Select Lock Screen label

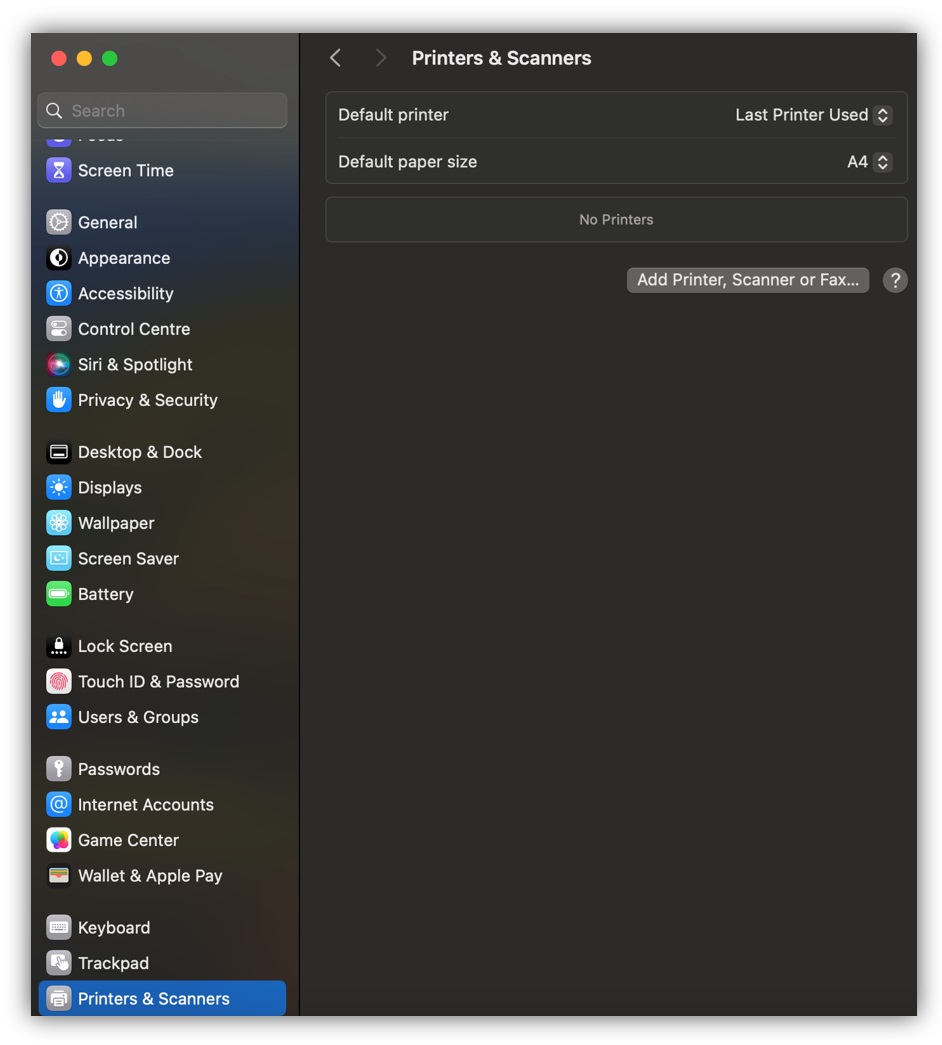click(x=125, y=646)
